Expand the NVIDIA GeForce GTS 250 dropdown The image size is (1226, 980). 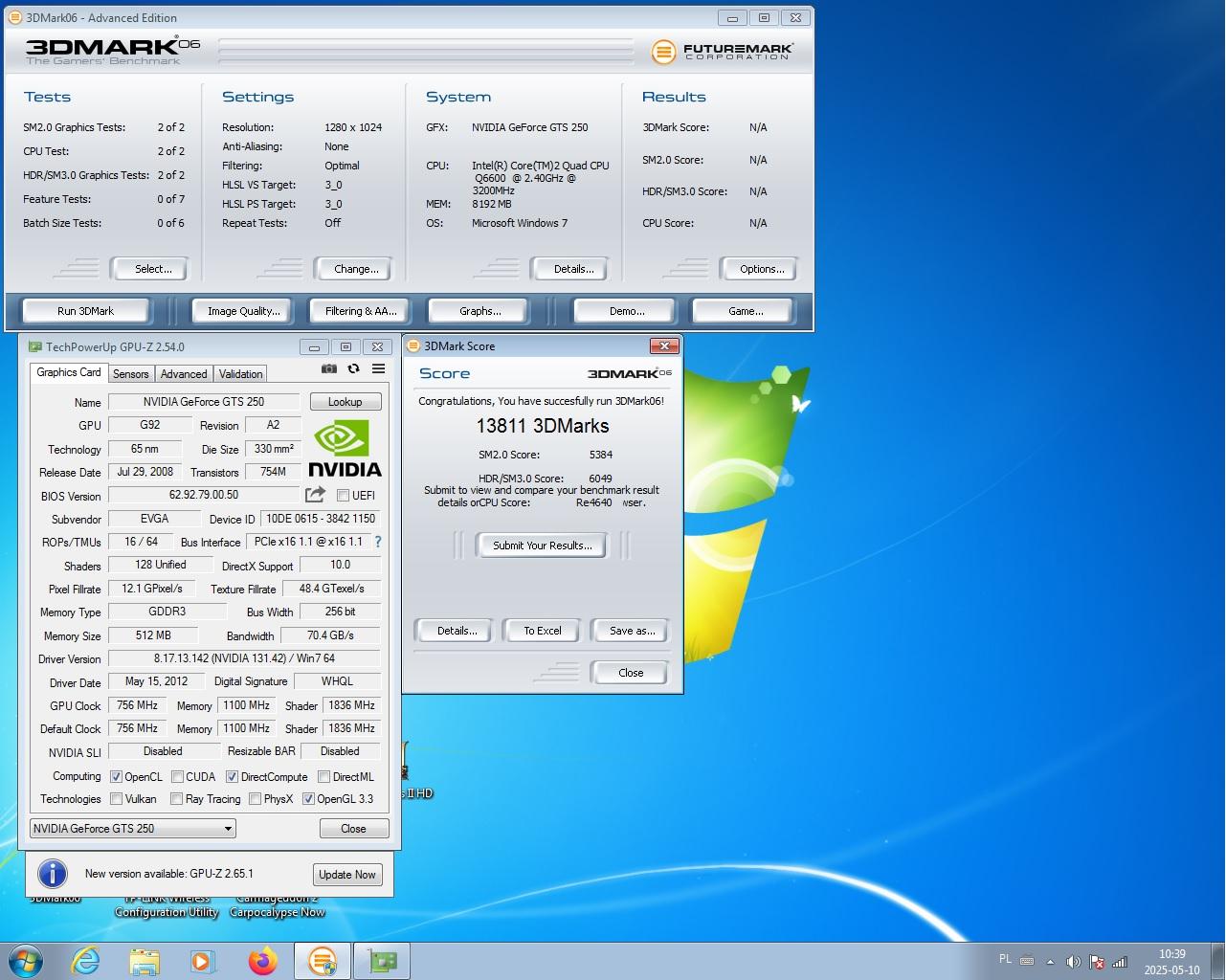tap(228, 829)
